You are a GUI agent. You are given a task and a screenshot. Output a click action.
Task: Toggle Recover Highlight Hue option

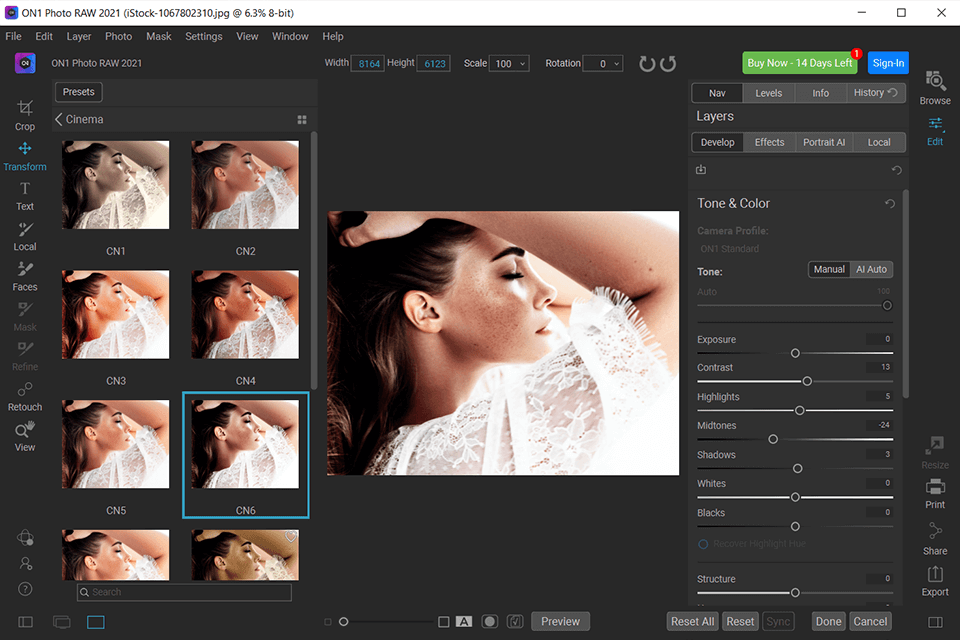(703, 544)
